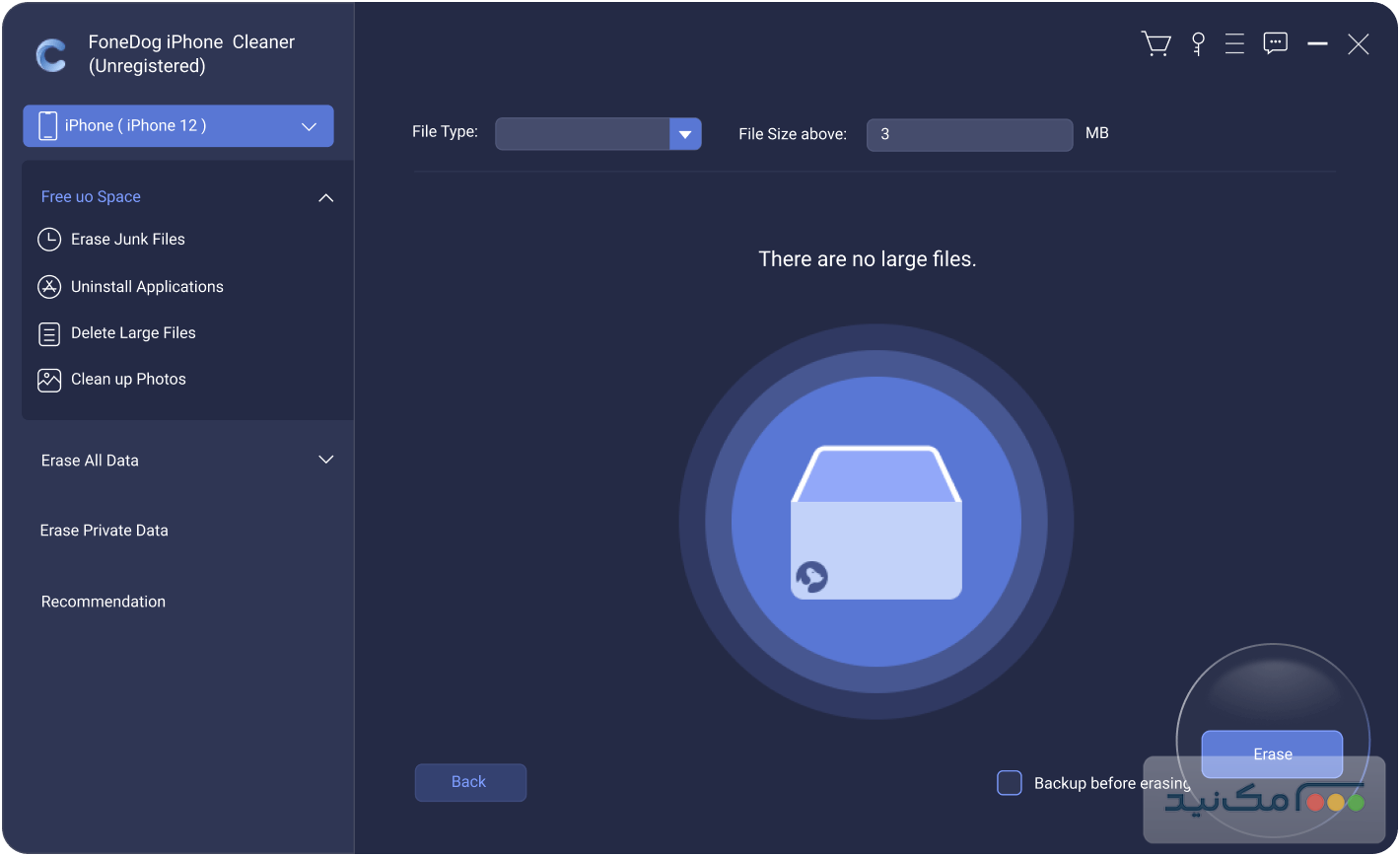The width and height of the screenshot is (1400, 856).
Task: Click the Clean up Photos icon
Action: 49,380
